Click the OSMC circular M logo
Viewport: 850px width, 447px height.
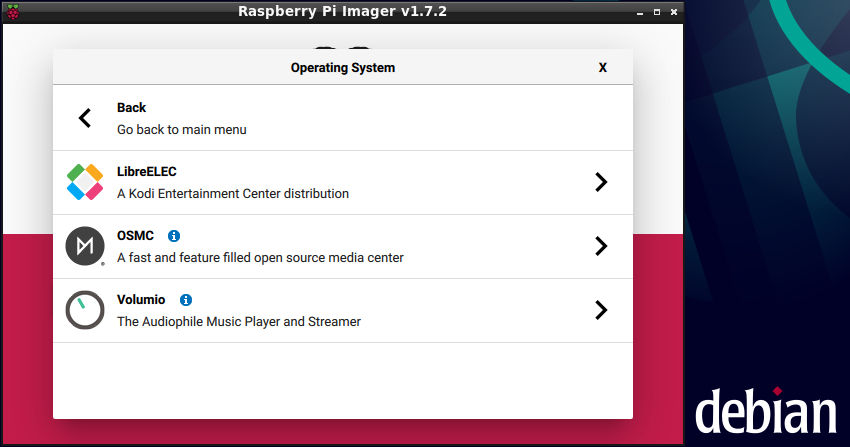click(85, 246)
